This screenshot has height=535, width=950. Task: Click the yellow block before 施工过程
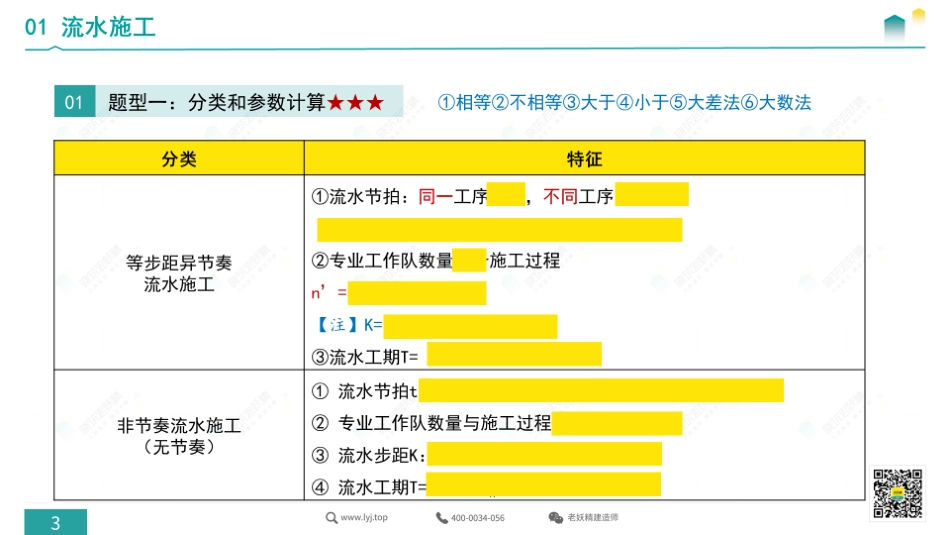(x=470, y=260)
